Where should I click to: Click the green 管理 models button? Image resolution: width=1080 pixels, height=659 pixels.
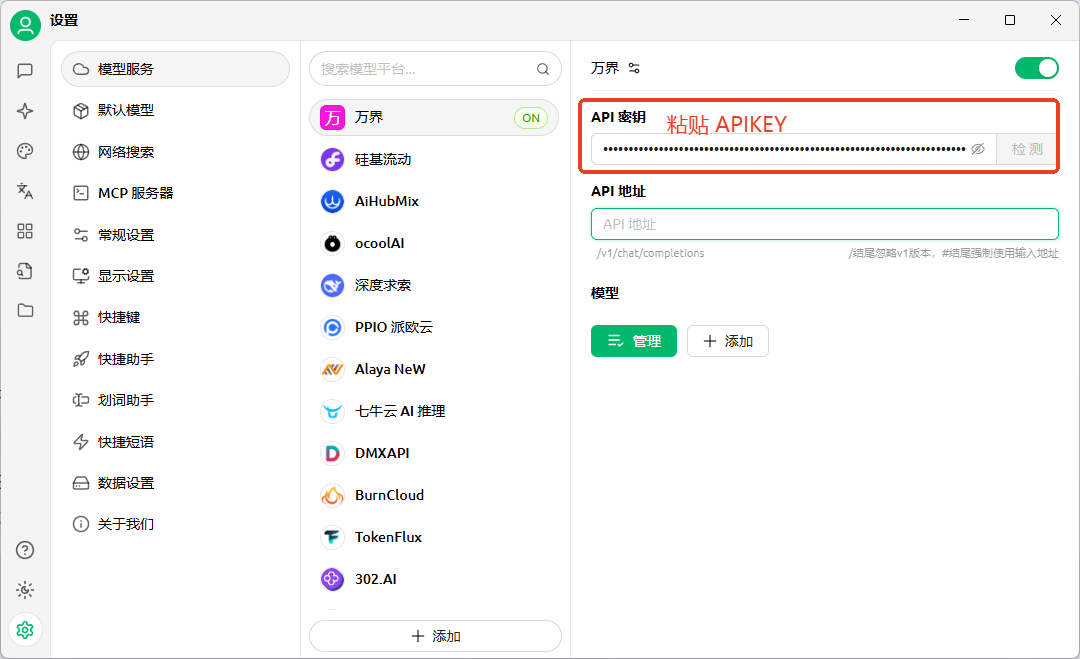pos(634,341)
